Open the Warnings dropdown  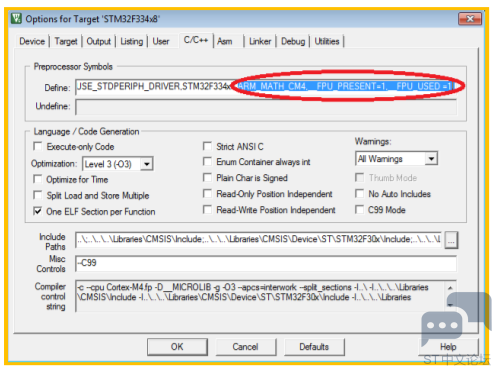431,159
